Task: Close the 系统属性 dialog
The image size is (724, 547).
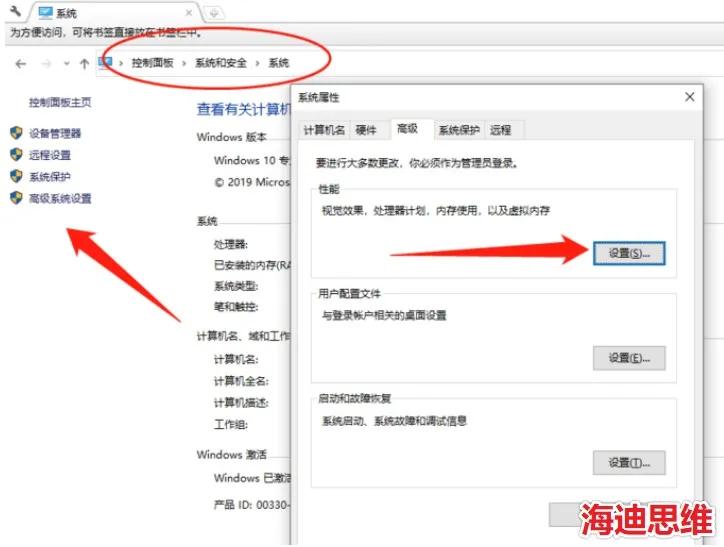Action: pyautogui.click(x=689, y=97)
